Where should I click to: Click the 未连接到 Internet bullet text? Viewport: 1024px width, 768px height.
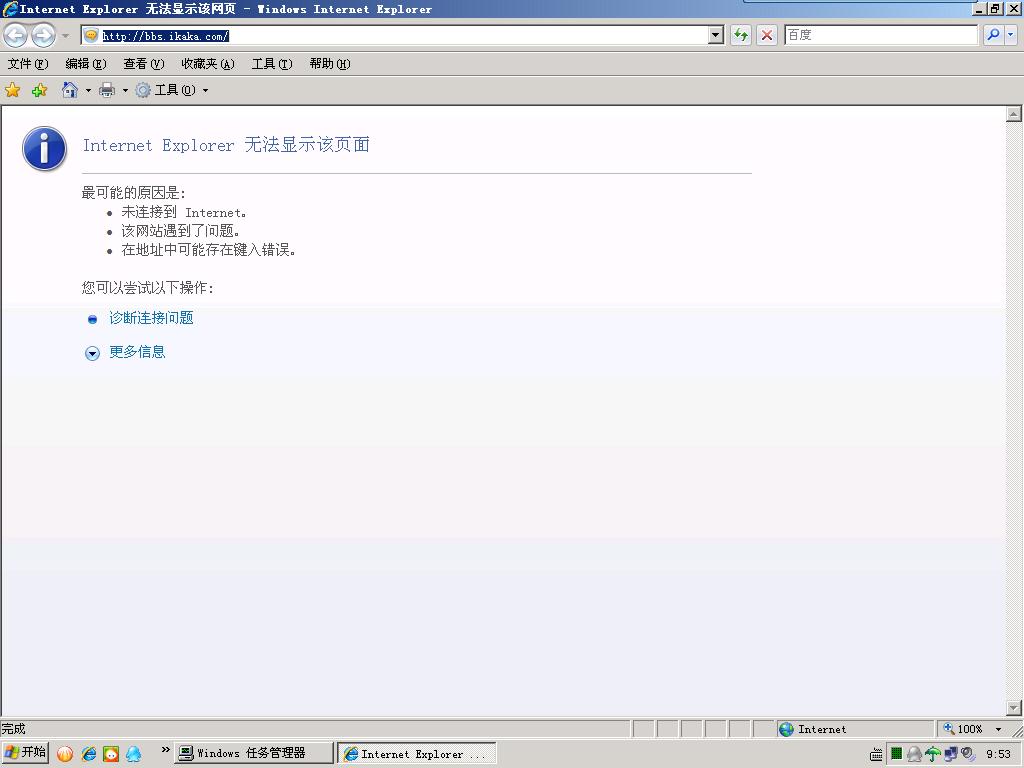click(184, 212)
